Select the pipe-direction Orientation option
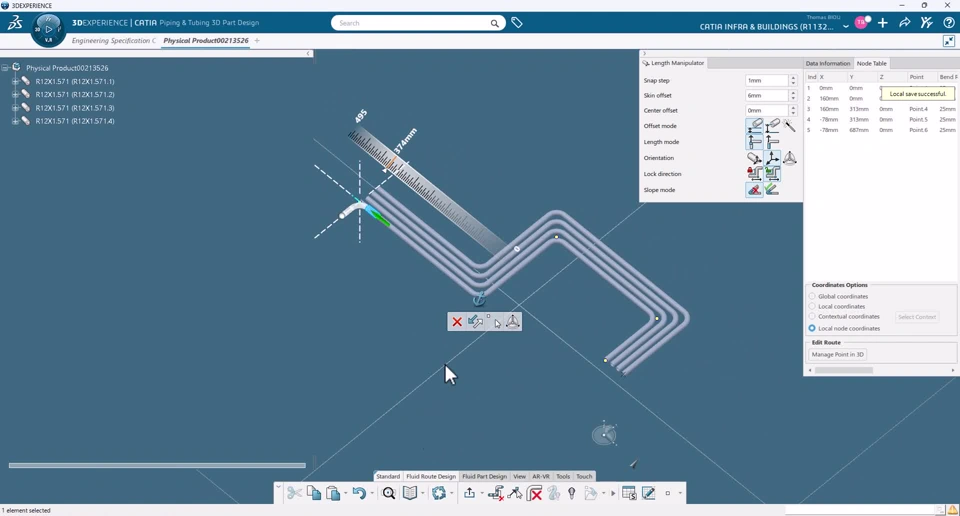 pyautogui.click(x=754, y=158)
